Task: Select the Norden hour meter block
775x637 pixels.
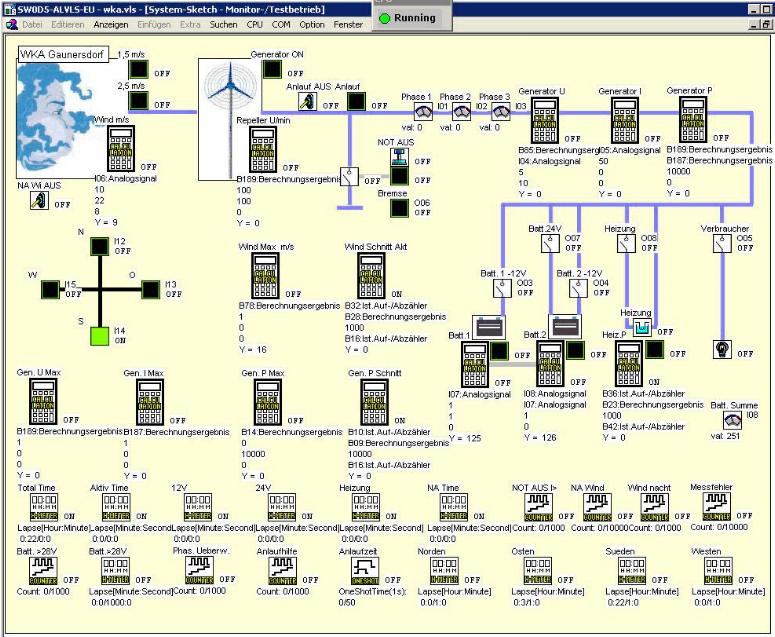Action: pos(444,571)
